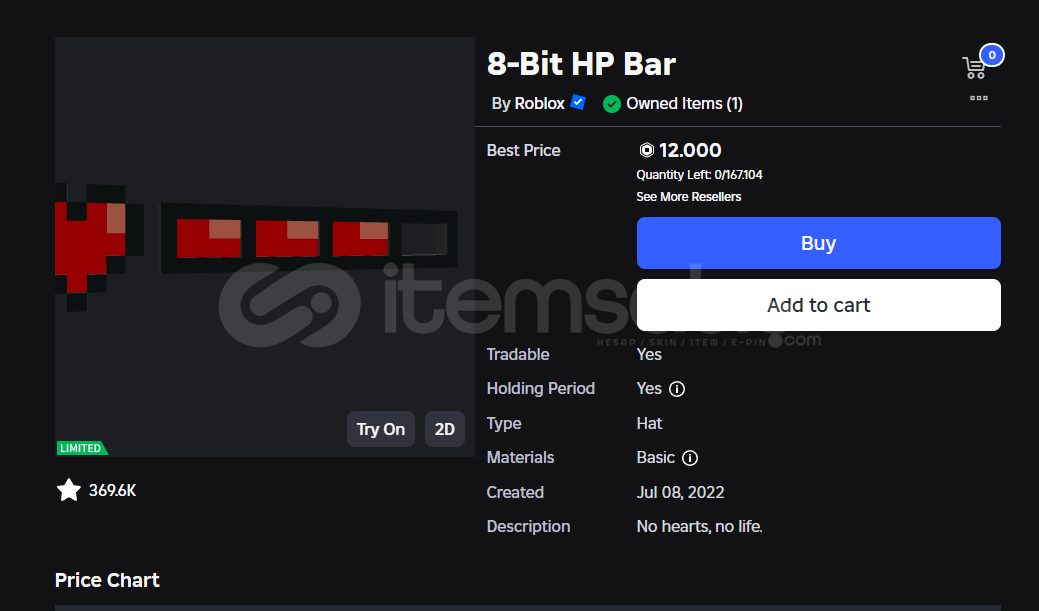Click the Holding Period label
The image size is (1039, 611).
tap(541, 388)
